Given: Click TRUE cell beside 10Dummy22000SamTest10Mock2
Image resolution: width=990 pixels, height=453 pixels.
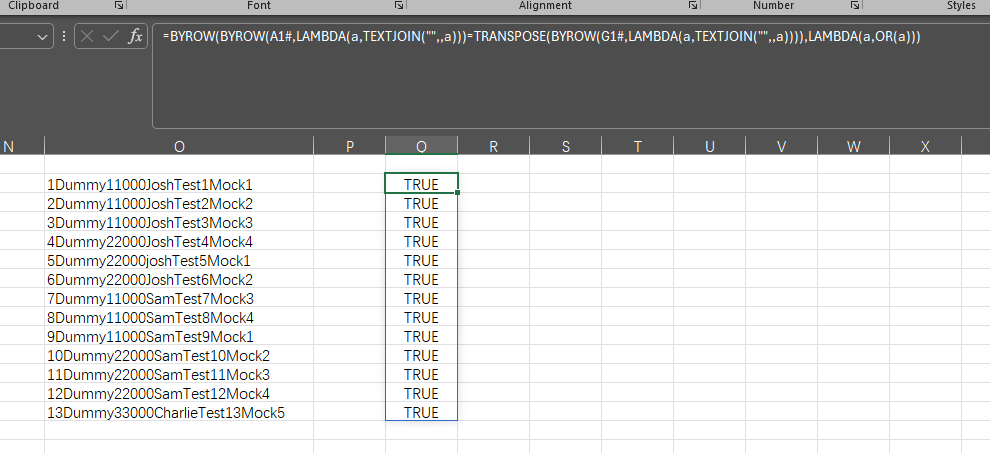Looking at the screenshot, I should (x=421, y=355).
